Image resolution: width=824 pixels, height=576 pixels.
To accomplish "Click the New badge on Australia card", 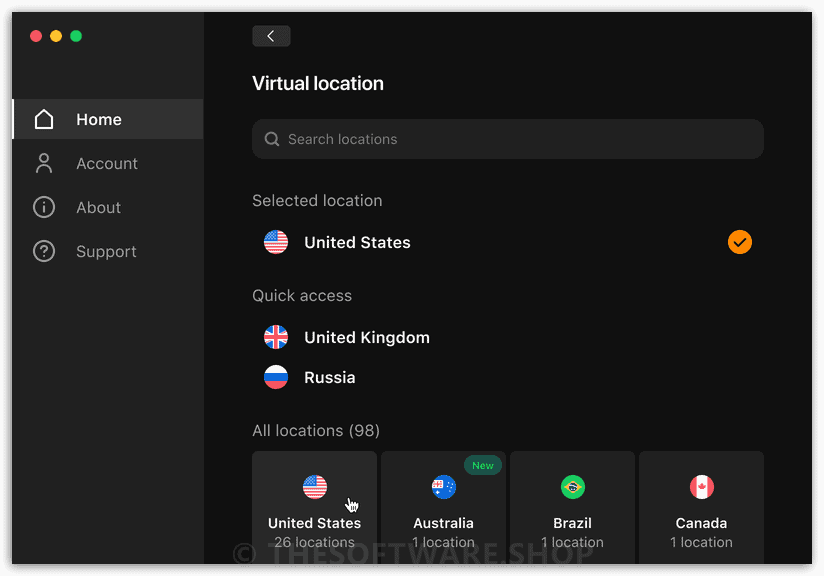I will coord(482,466).
